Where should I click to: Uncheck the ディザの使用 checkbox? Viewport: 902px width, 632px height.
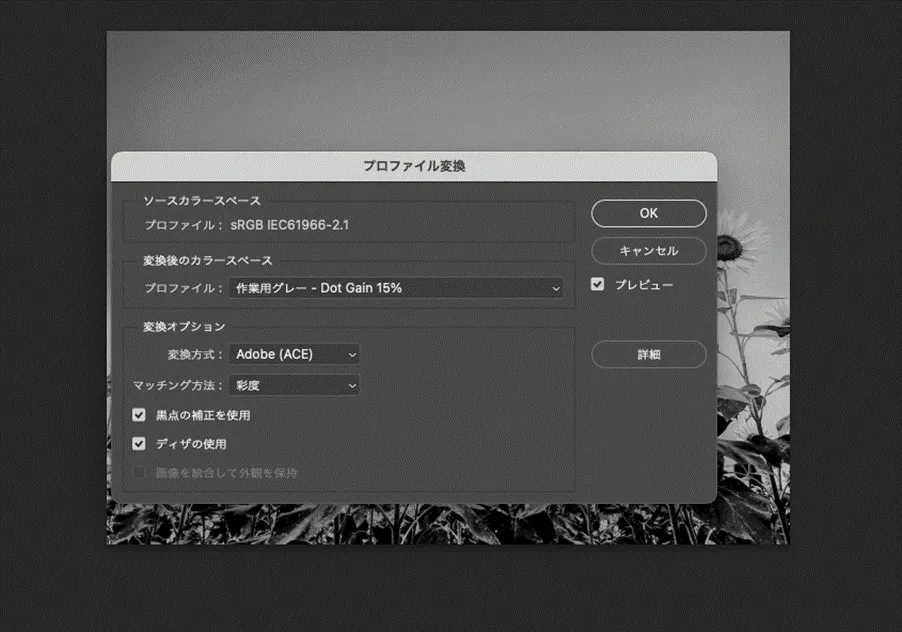coord(138,443)
